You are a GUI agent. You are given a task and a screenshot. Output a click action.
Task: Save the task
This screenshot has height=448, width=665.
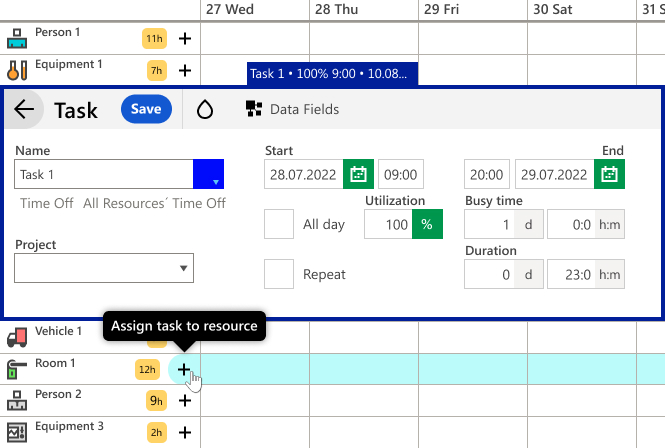pos(146,109)
